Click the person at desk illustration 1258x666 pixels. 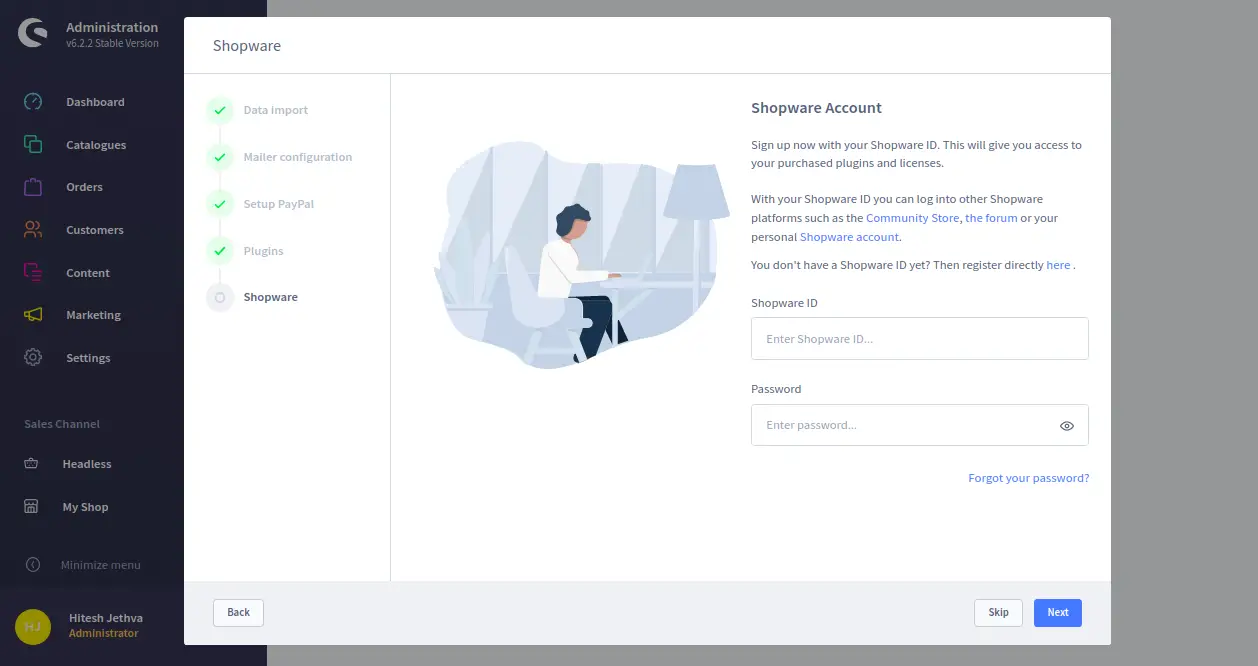point(583,255)
